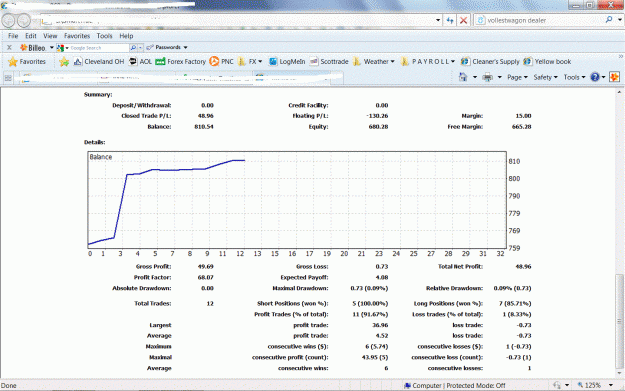
Task: Click the Google search magnifier button on the toolbar
Action: click(133, 48)
